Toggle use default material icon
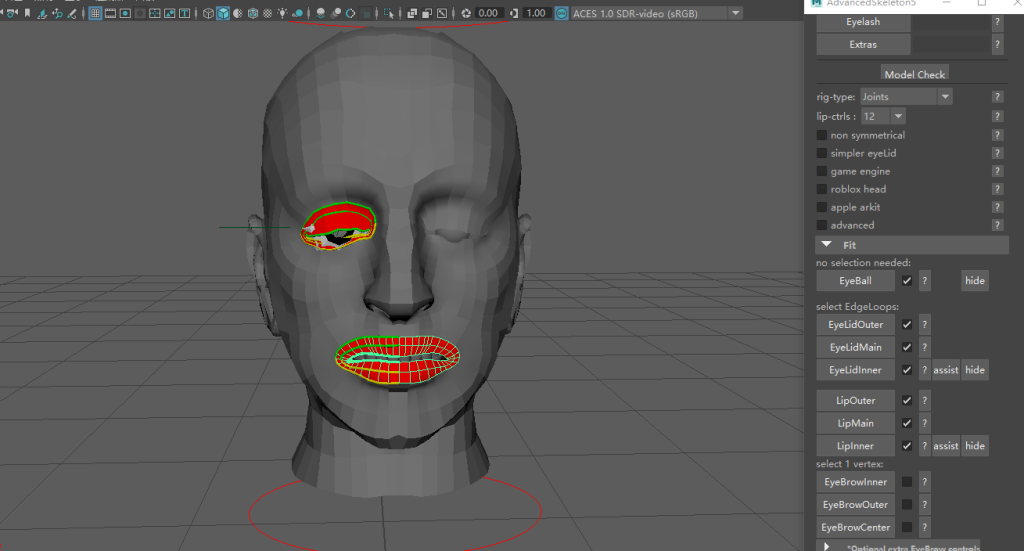1024x551 pixels. pyautogui.click(x=238, y=13)
